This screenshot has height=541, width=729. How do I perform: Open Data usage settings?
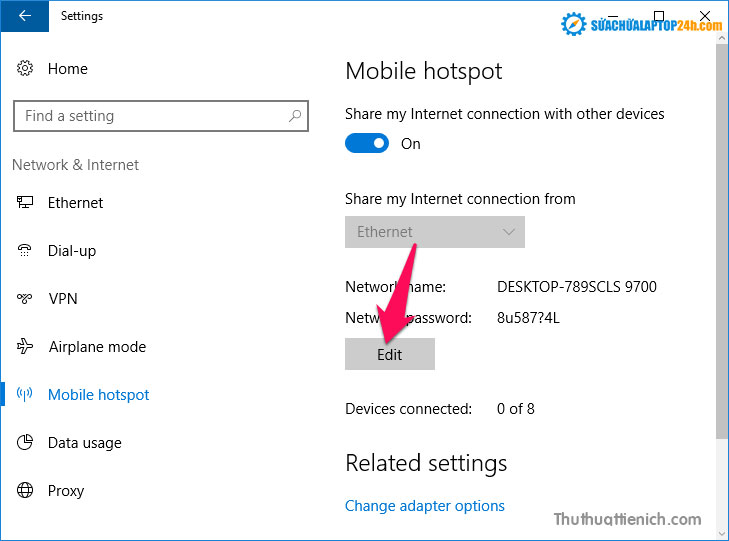(84, 443)
